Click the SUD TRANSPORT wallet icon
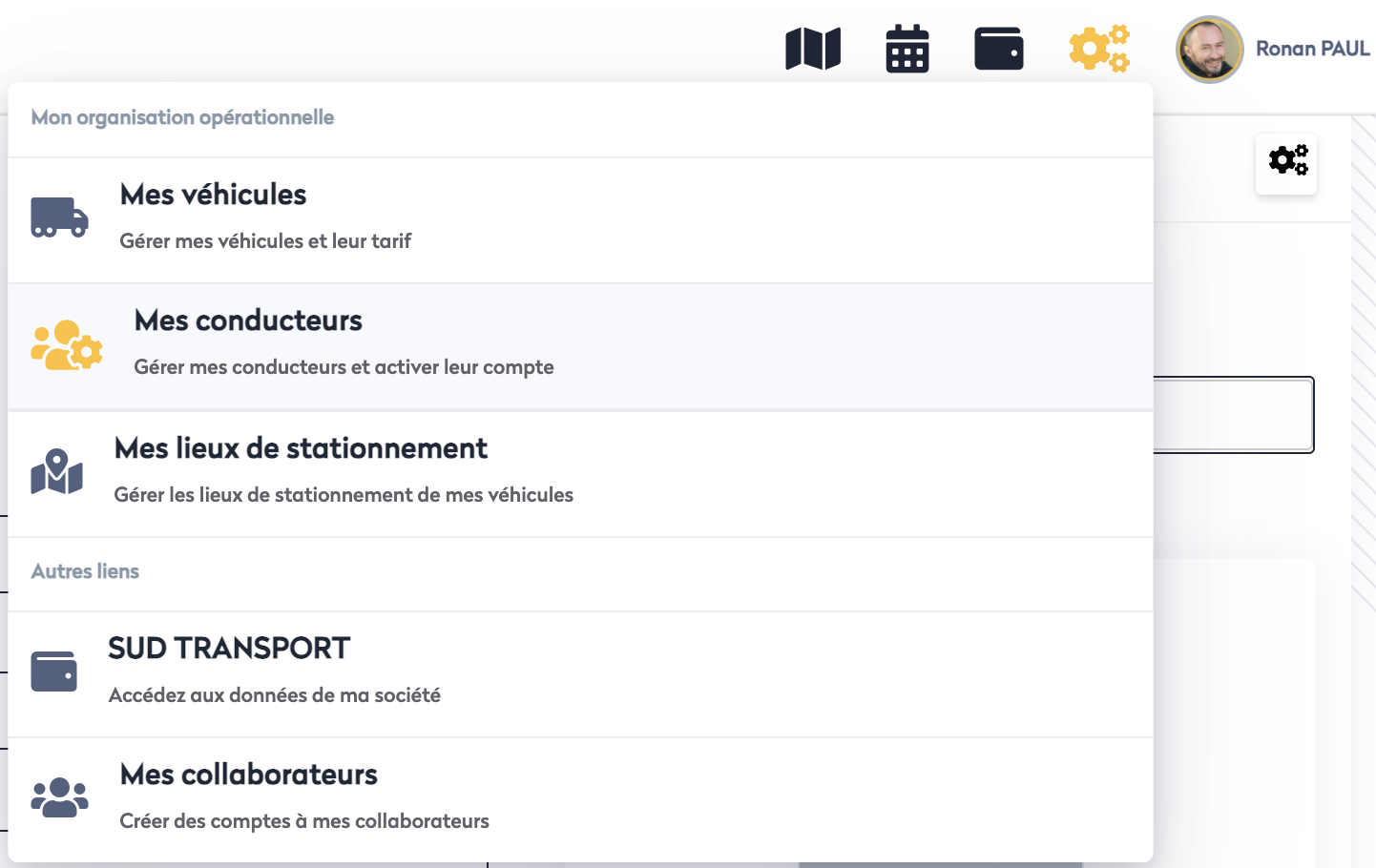 (54, 672)
